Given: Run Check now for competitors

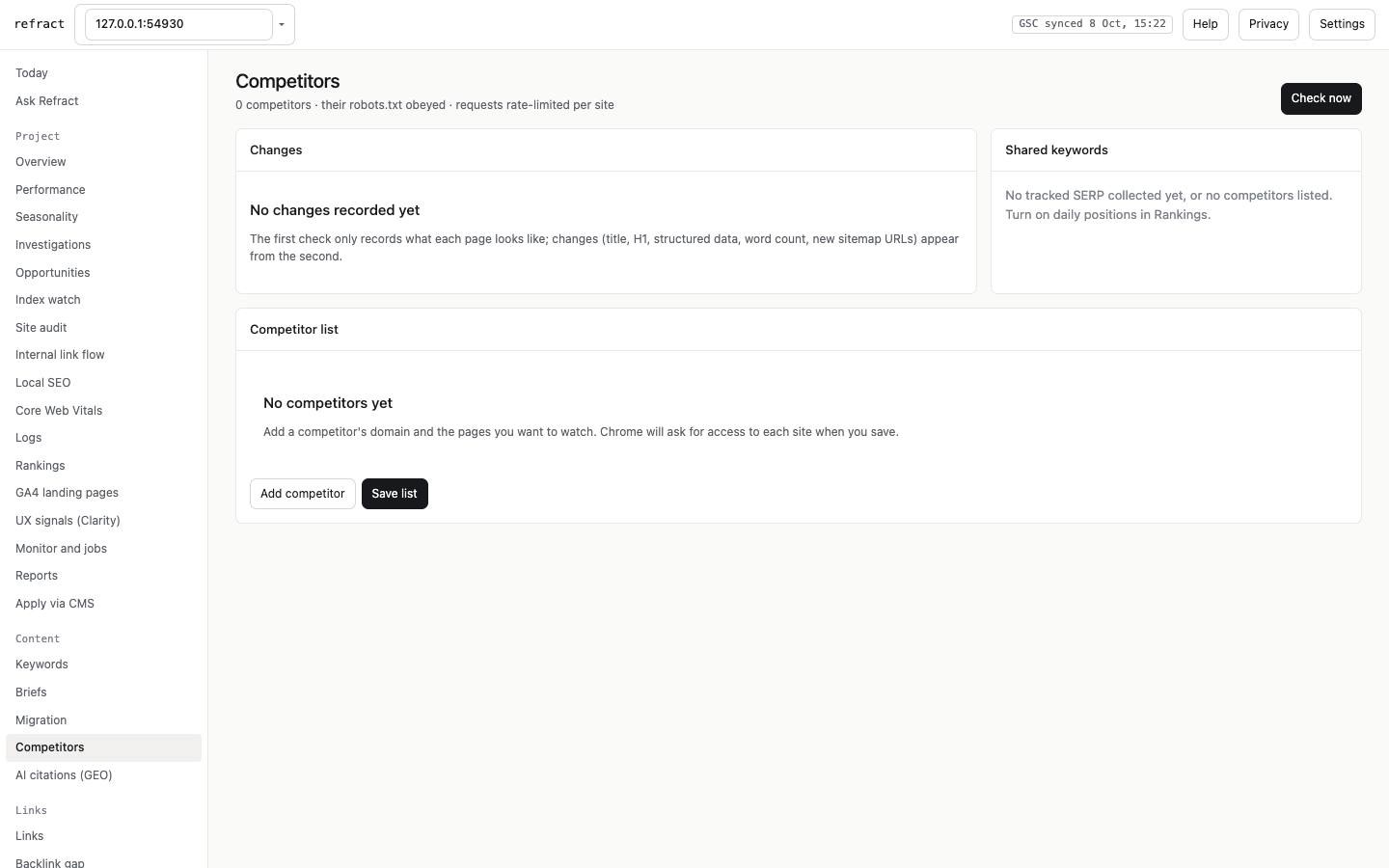Looking at the screenshot, I should tap(1321, 98).
